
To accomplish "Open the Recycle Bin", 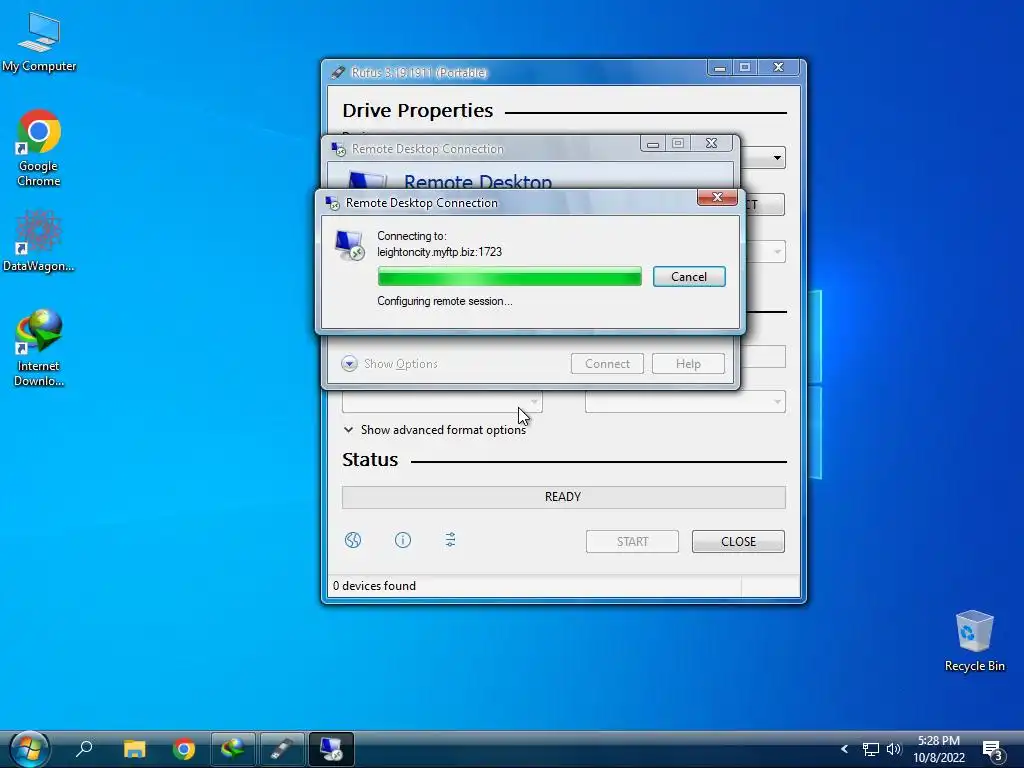I will tap(974, 641).
